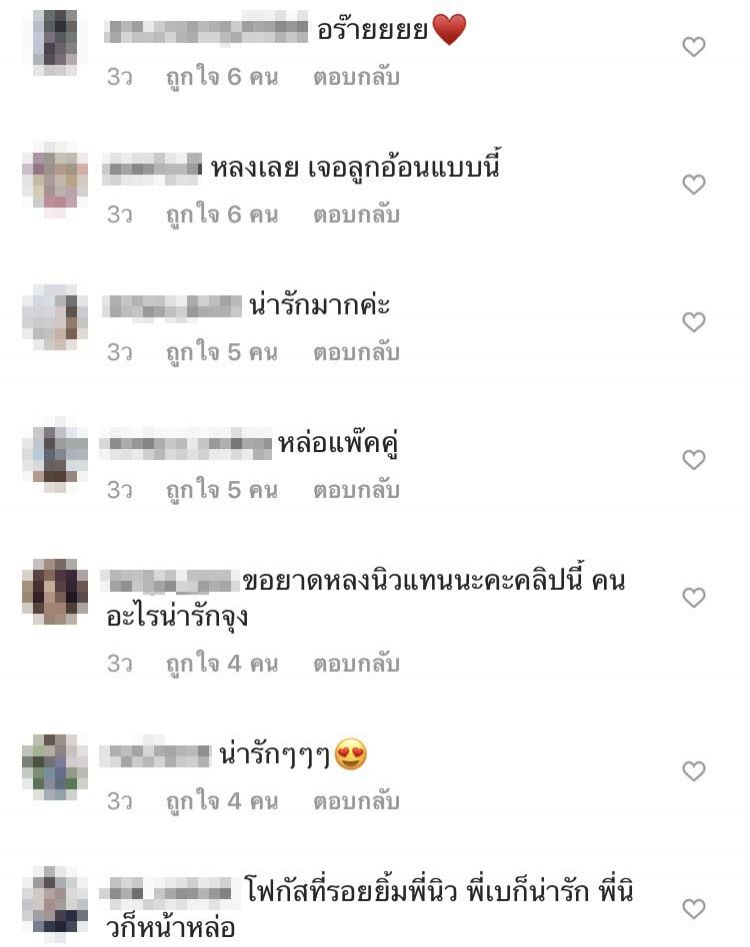Tap ตอบกลับ under 'น่ารักมากค่ะ'
Viewport: 750px width, 947px height.
pos(356,353)
